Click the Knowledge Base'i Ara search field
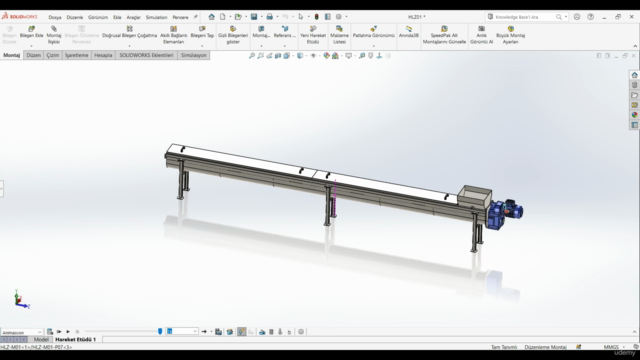Image resolution: width=640 pixels, height=360 pixels. 525,17
